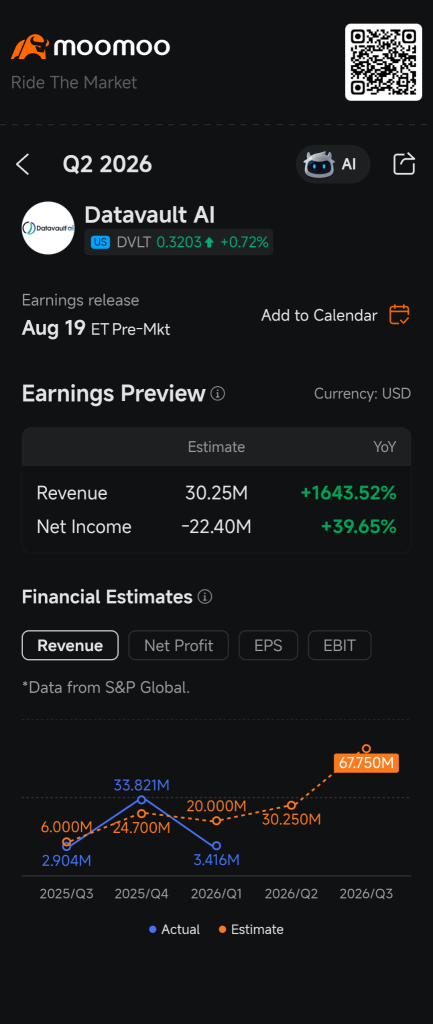The width and height of the screenshot is (433, 1024).
Task: Toggle the Estimate legend item
Action: point(251,929)
